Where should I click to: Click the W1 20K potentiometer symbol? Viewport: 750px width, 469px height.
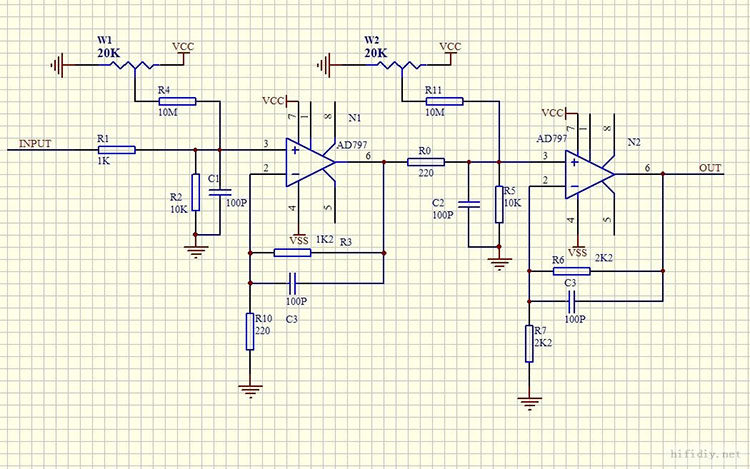click(x=135, y=65)
